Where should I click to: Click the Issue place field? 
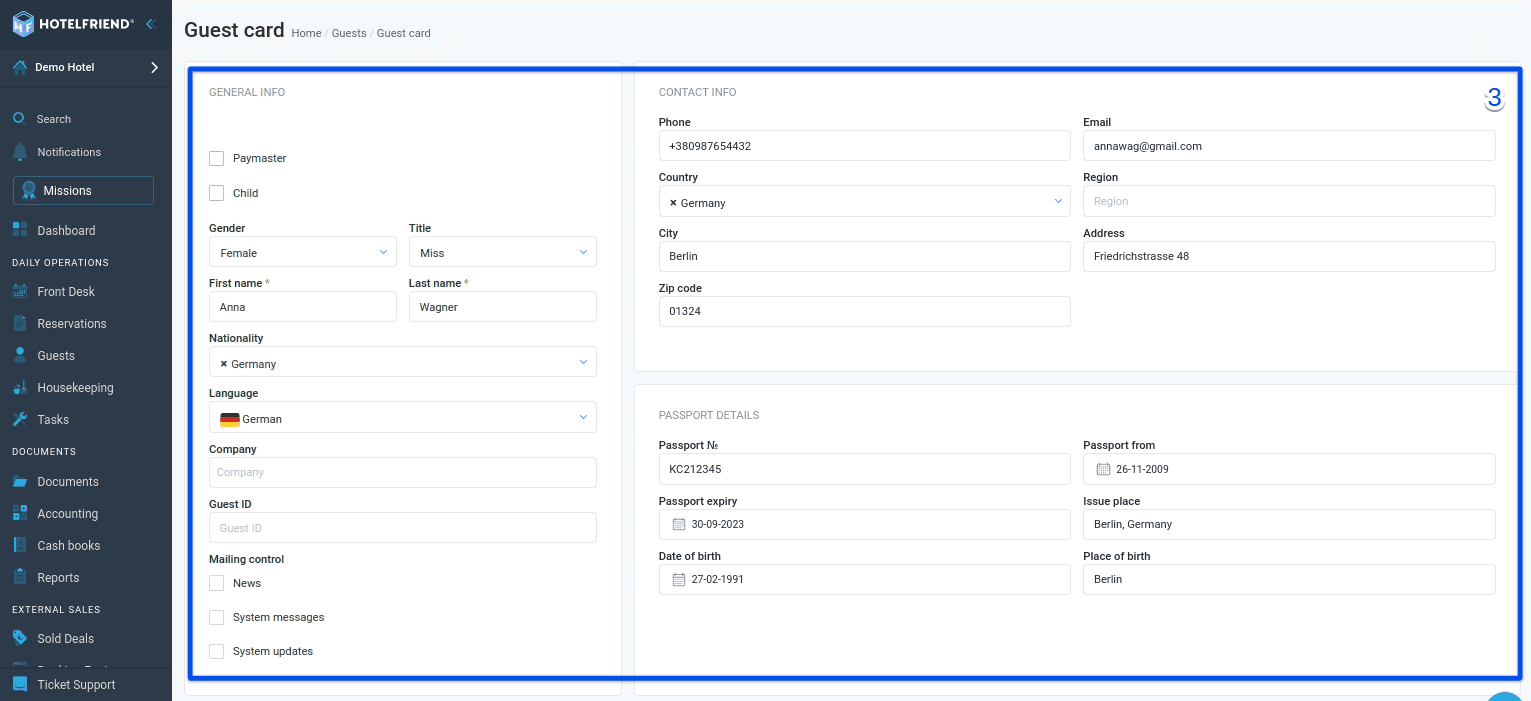tap(1289, 524)
